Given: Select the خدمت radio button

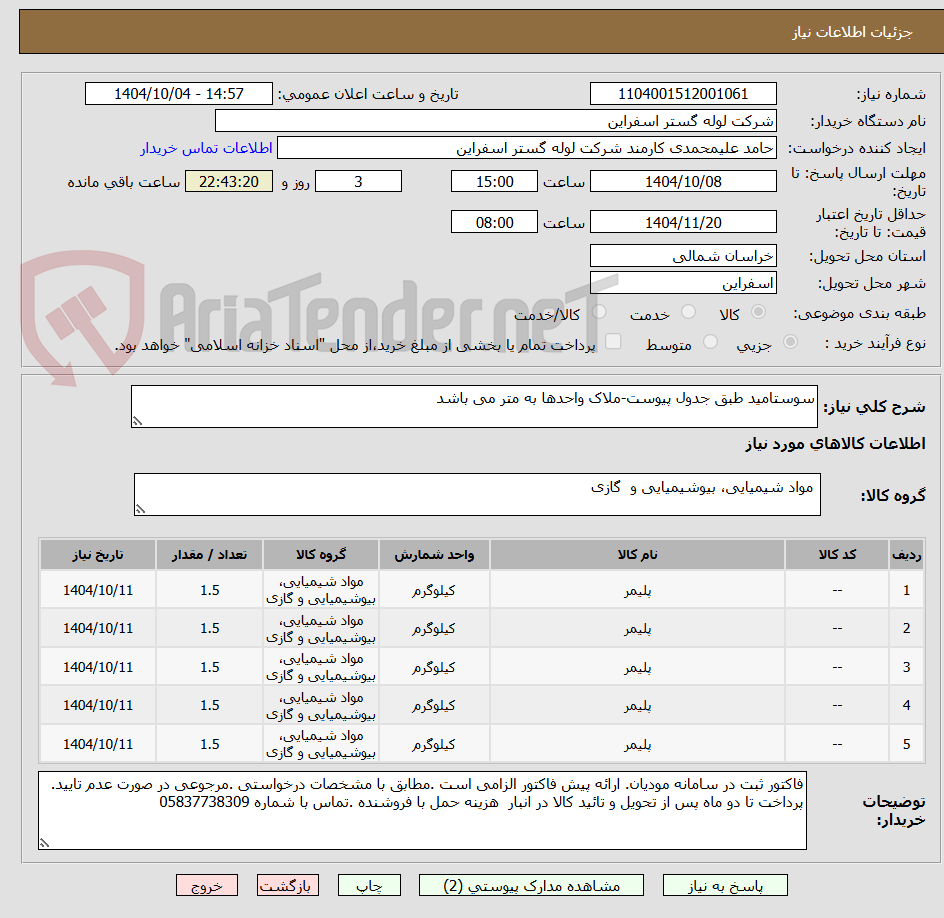Looking at the screenshot, I should (688, 312).
